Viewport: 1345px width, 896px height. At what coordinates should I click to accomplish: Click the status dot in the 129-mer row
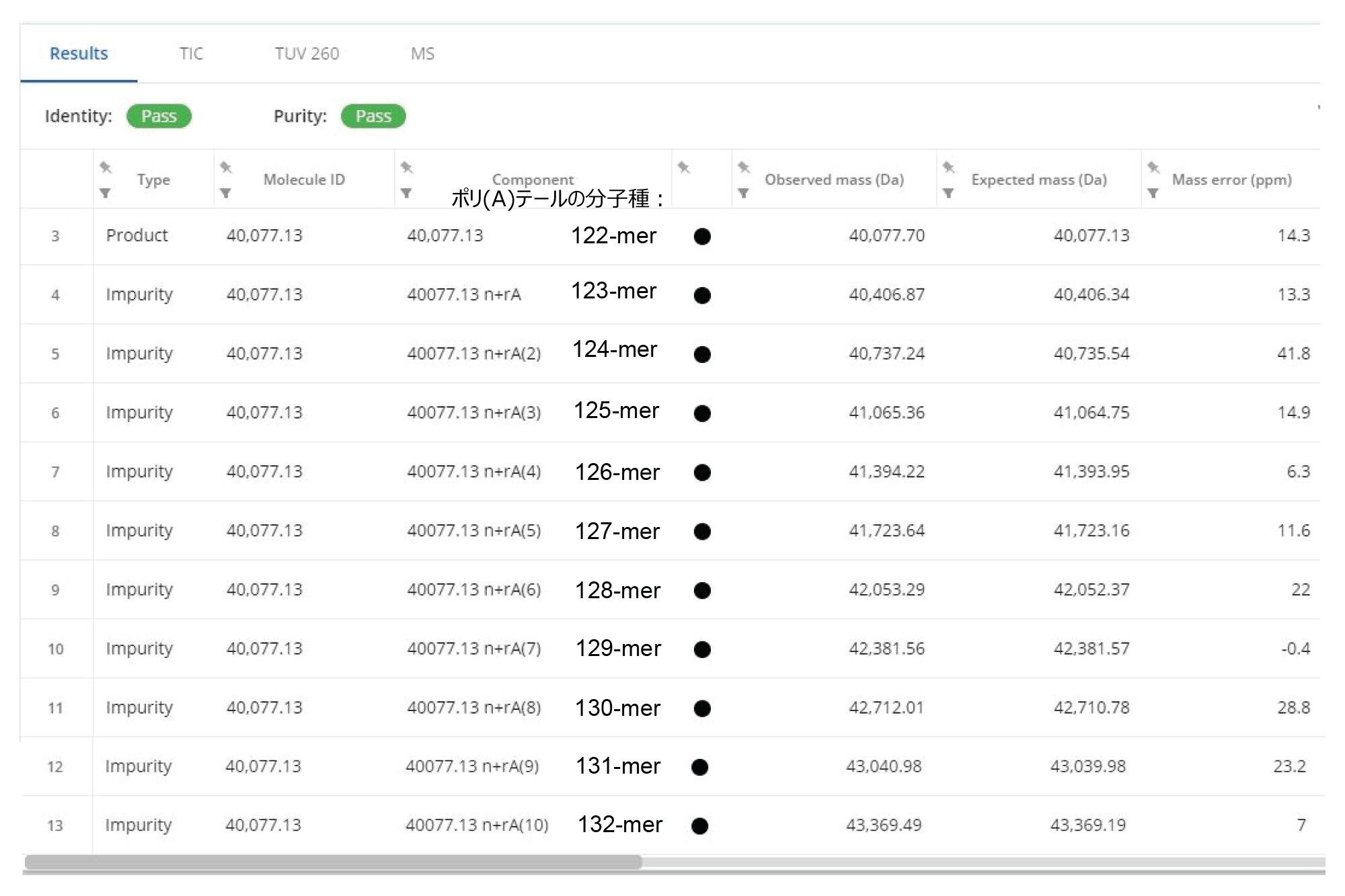702,649
